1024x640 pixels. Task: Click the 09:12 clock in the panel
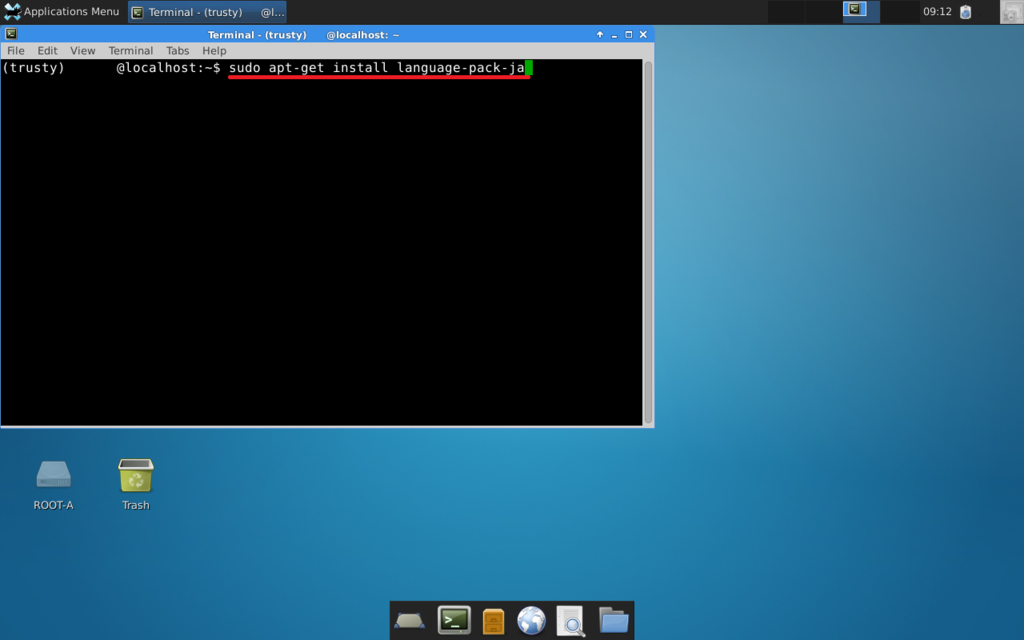click(x=937, y=12)
